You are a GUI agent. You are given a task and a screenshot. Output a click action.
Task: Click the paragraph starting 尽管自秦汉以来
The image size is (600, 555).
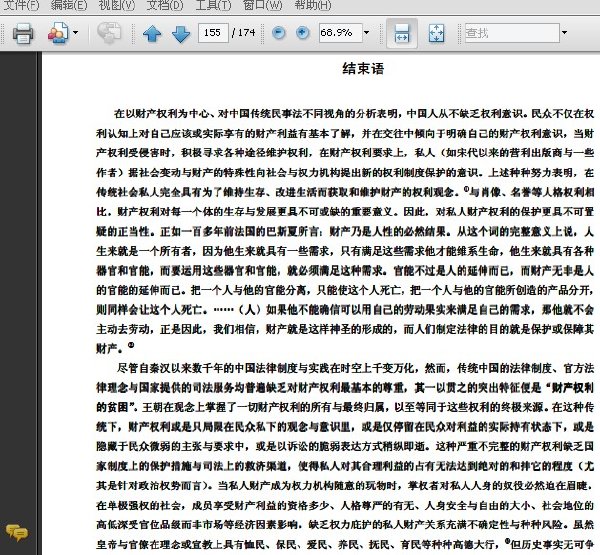click(345, 456)
